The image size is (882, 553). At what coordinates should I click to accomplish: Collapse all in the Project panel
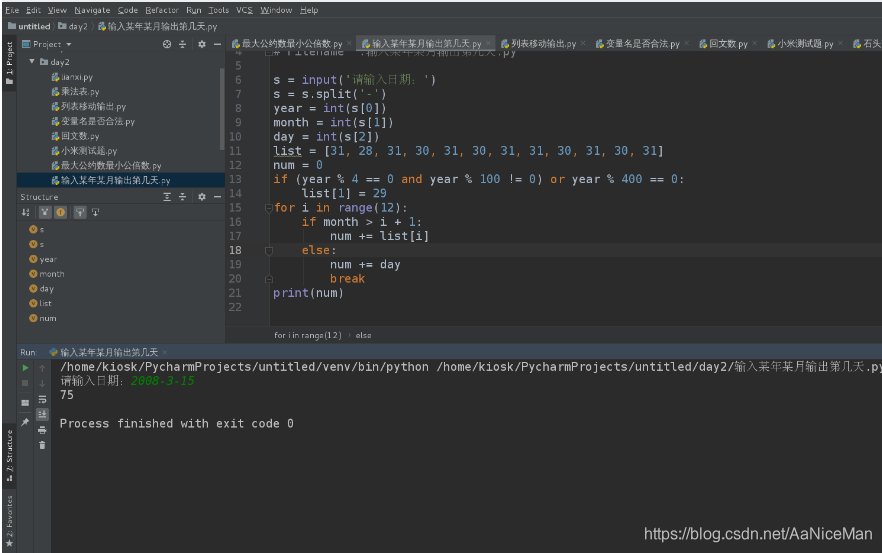[182, 44]
